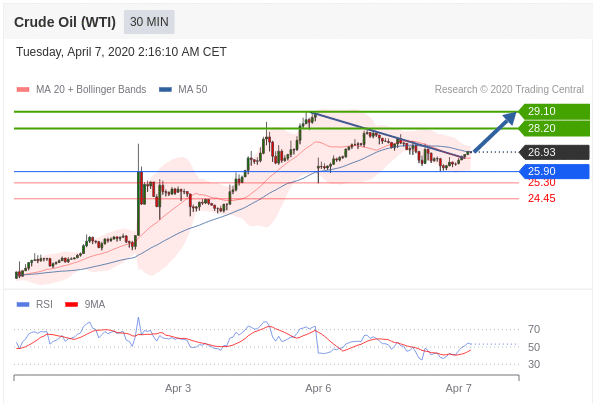
Task: Click the Research © 2020 Trading Central credit
Action: [x=509, y=90]
